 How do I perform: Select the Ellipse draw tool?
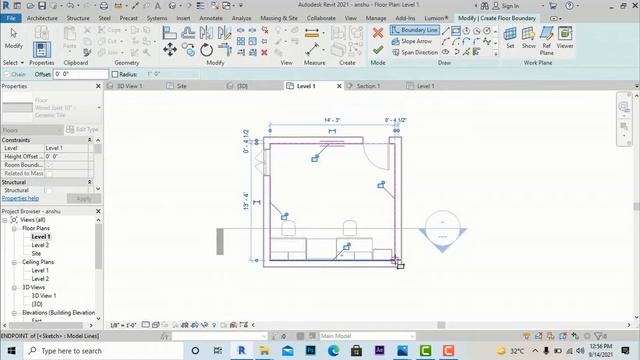click(446, 52)
